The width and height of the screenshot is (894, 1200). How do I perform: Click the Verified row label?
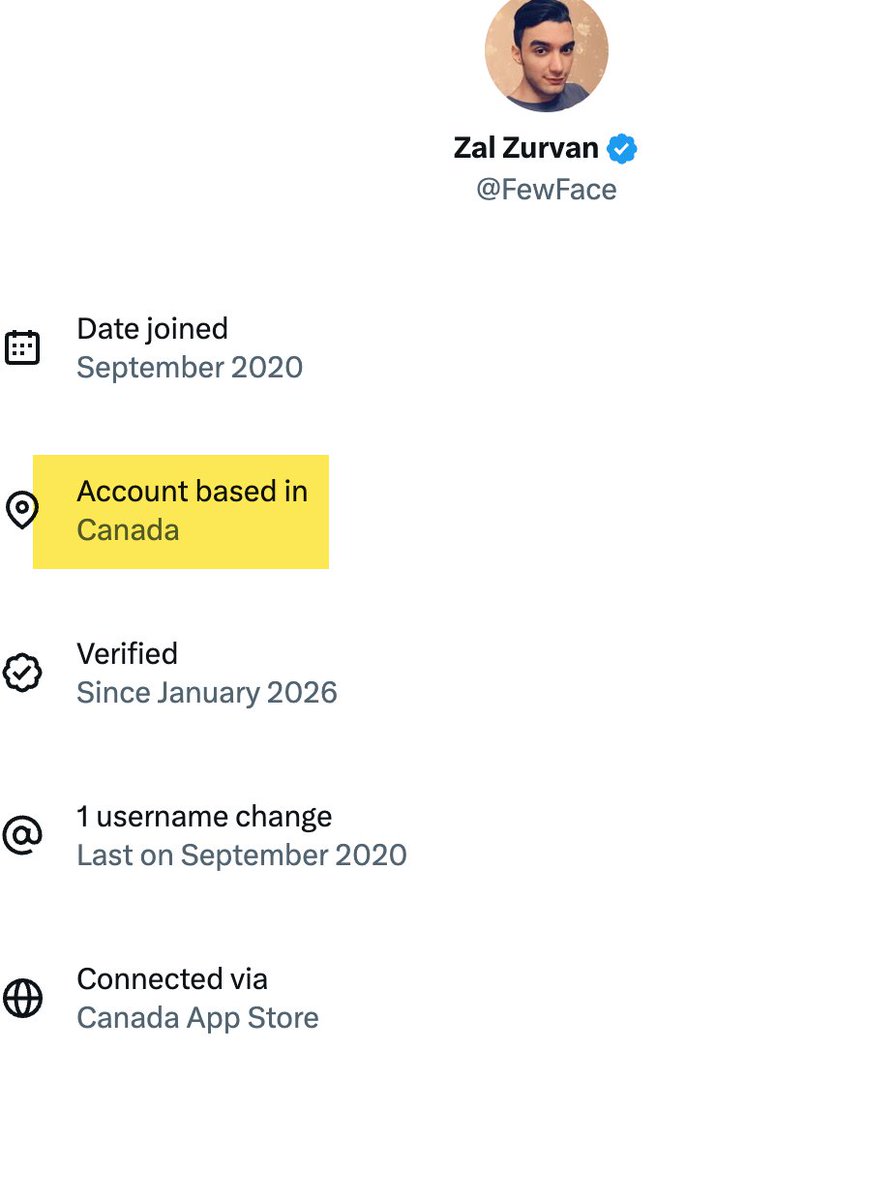point(127,654)
